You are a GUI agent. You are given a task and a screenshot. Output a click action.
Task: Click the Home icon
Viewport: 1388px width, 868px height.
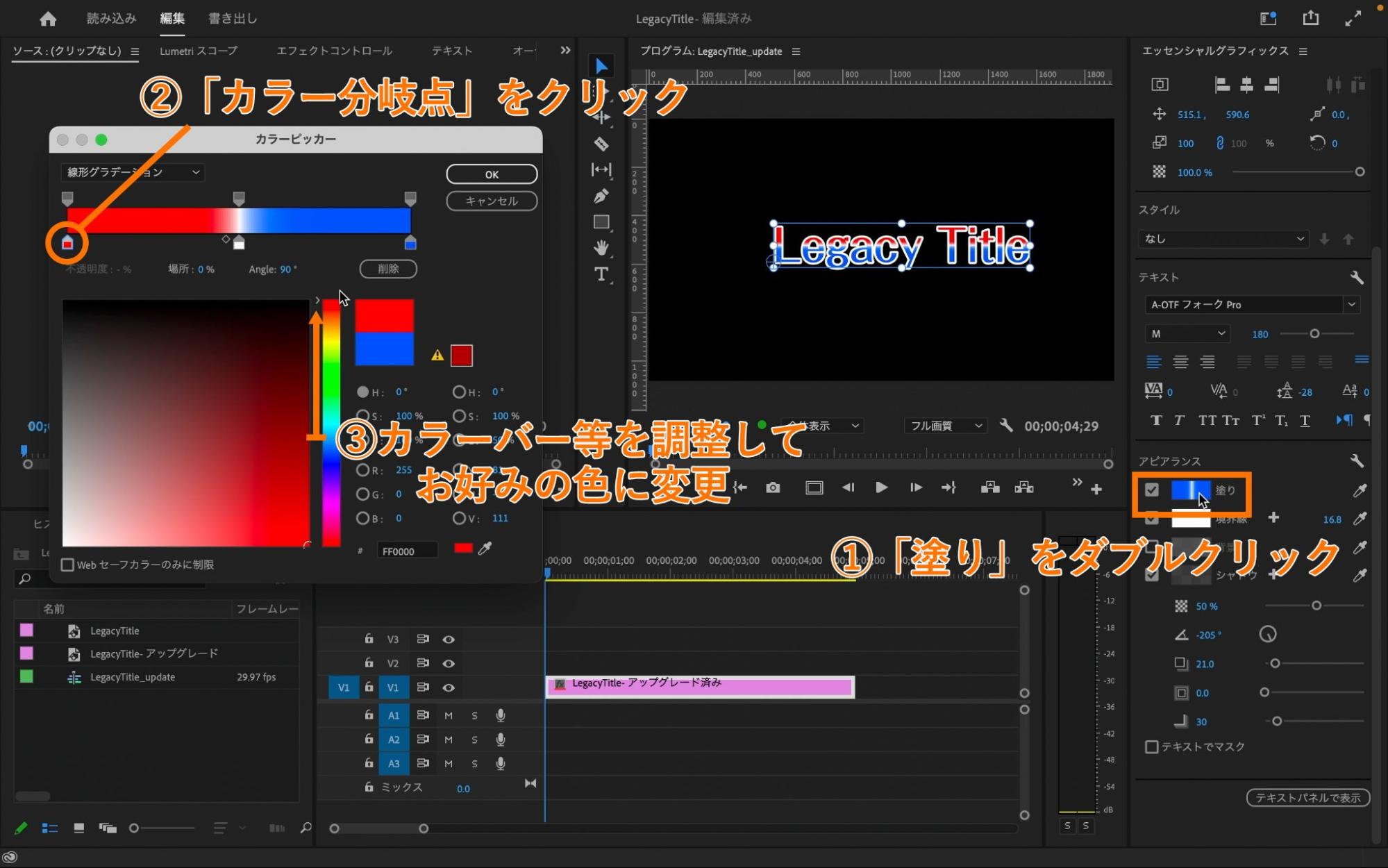click(48, 19)
